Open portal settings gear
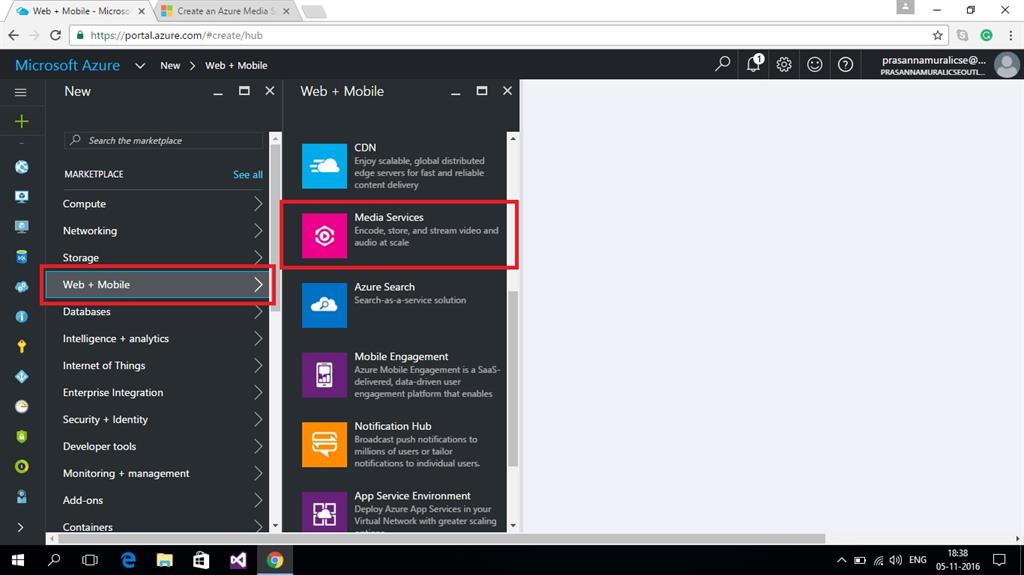The width and height of the screenshot is (1024, 575). coord(784,64)
